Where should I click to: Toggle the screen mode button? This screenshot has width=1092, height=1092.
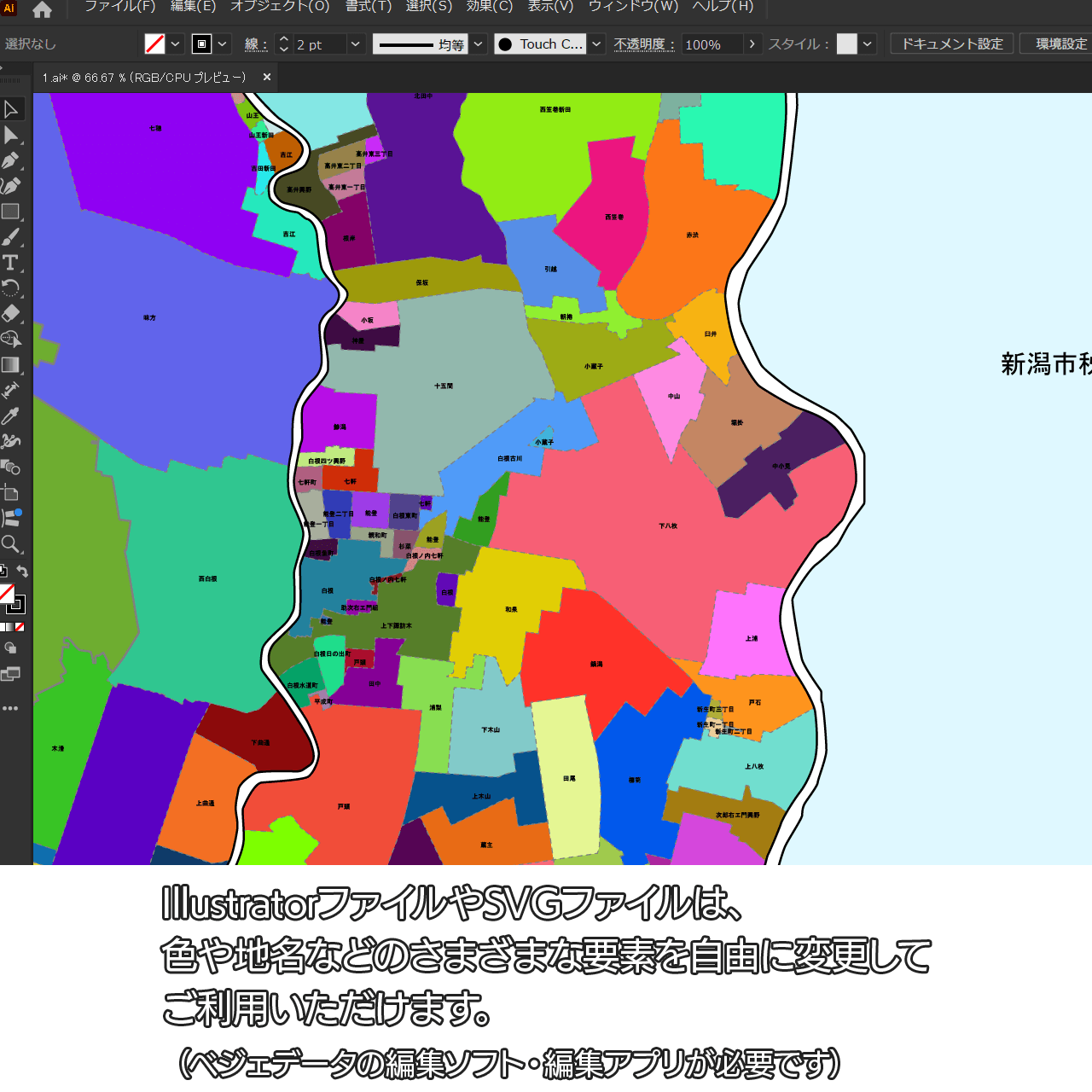(x=10, y=675)
